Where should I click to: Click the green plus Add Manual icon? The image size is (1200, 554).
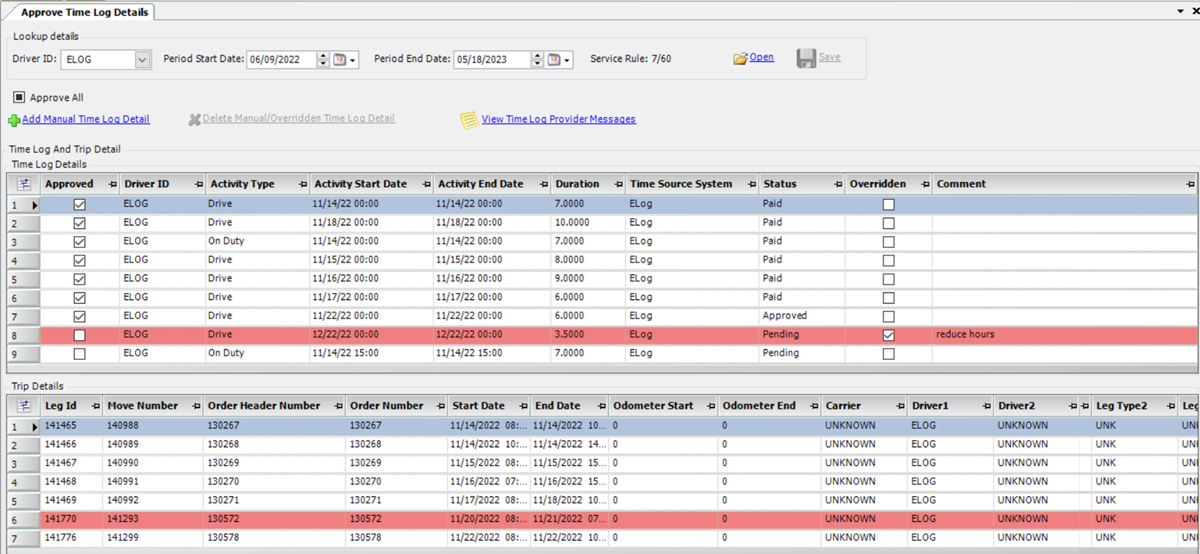pos(14,120)
